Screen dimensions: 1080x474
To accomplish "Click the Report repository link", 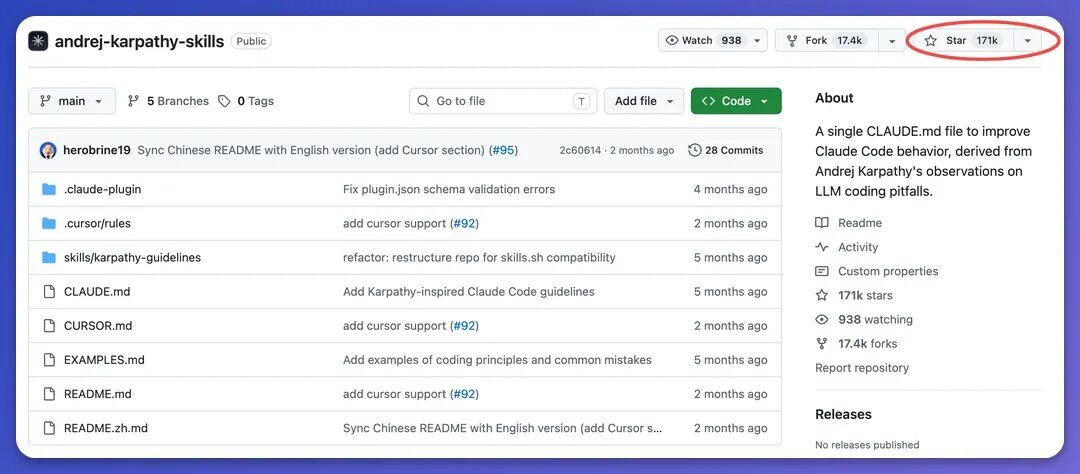I will pyautogui.click(x=862, y=368).
